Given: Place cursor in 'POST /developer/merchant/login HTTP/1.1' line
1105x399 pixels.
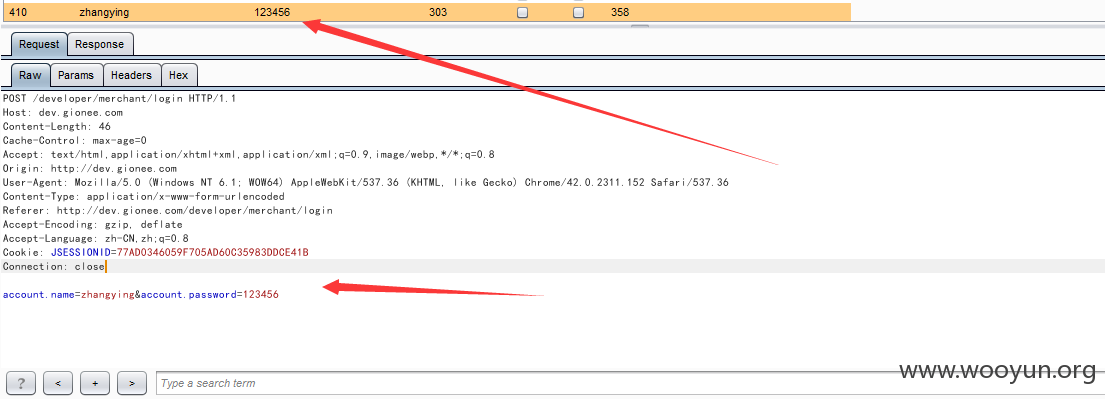Looking at the screenshot, I should click(119, 99).
